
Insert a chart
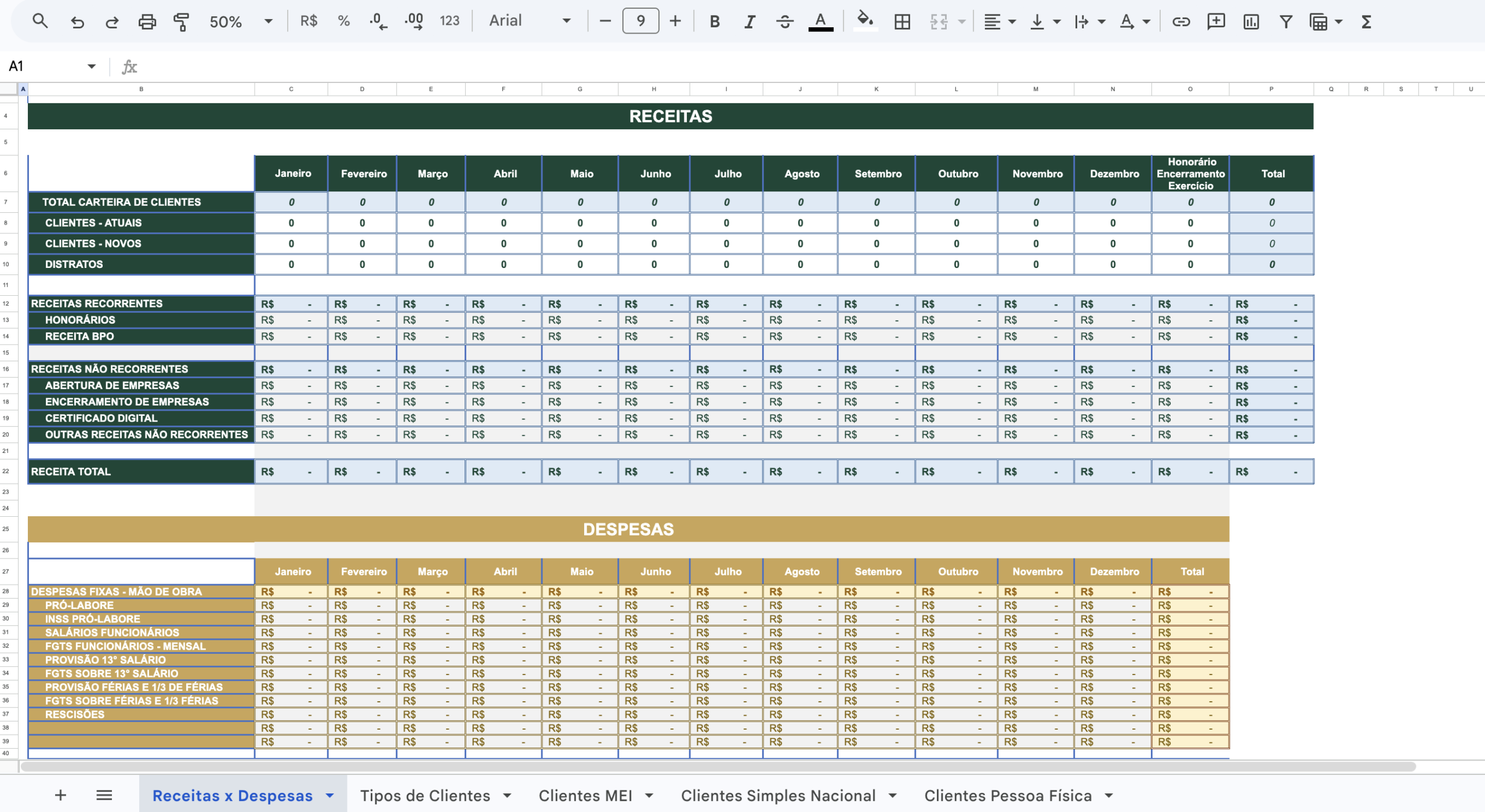pos(1251,21)
